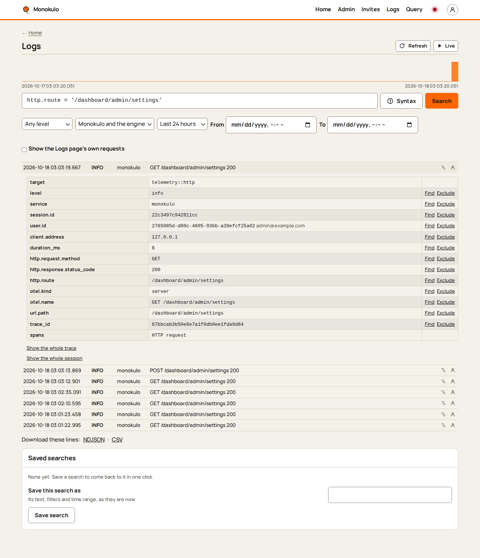The image size is (480, 558).
Task: Click the From date-time input field
Action: (x=271, y=125)
